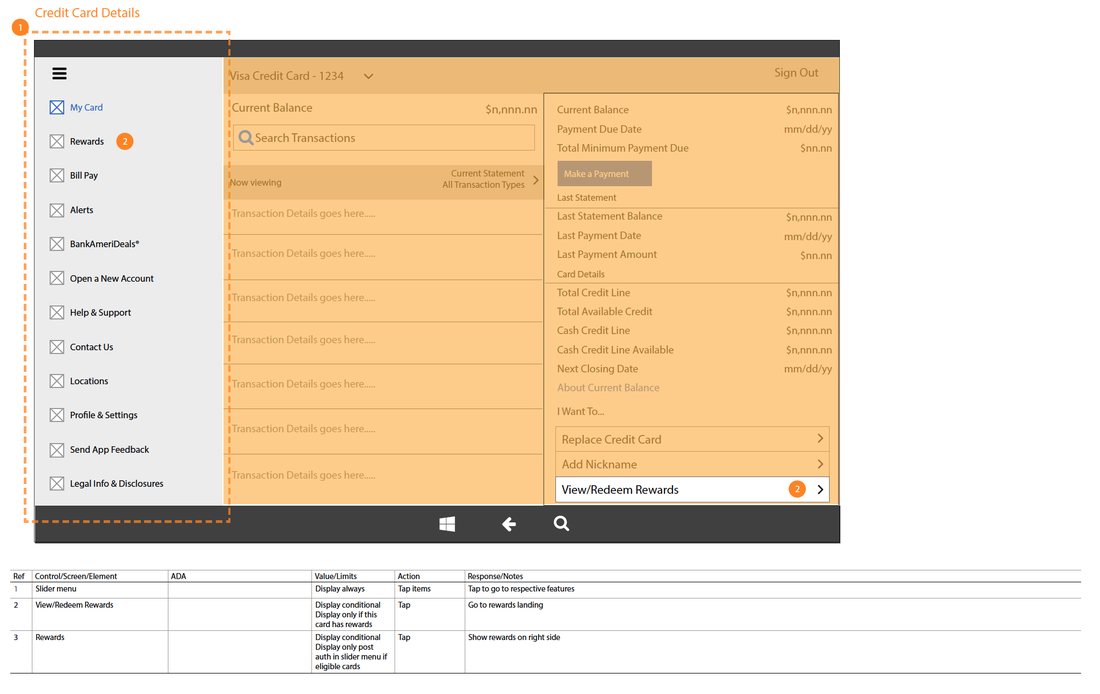Click the I Want To... section label
Image resolution: width=1100 pixels, height=694 pixels.
click(580, 412)
